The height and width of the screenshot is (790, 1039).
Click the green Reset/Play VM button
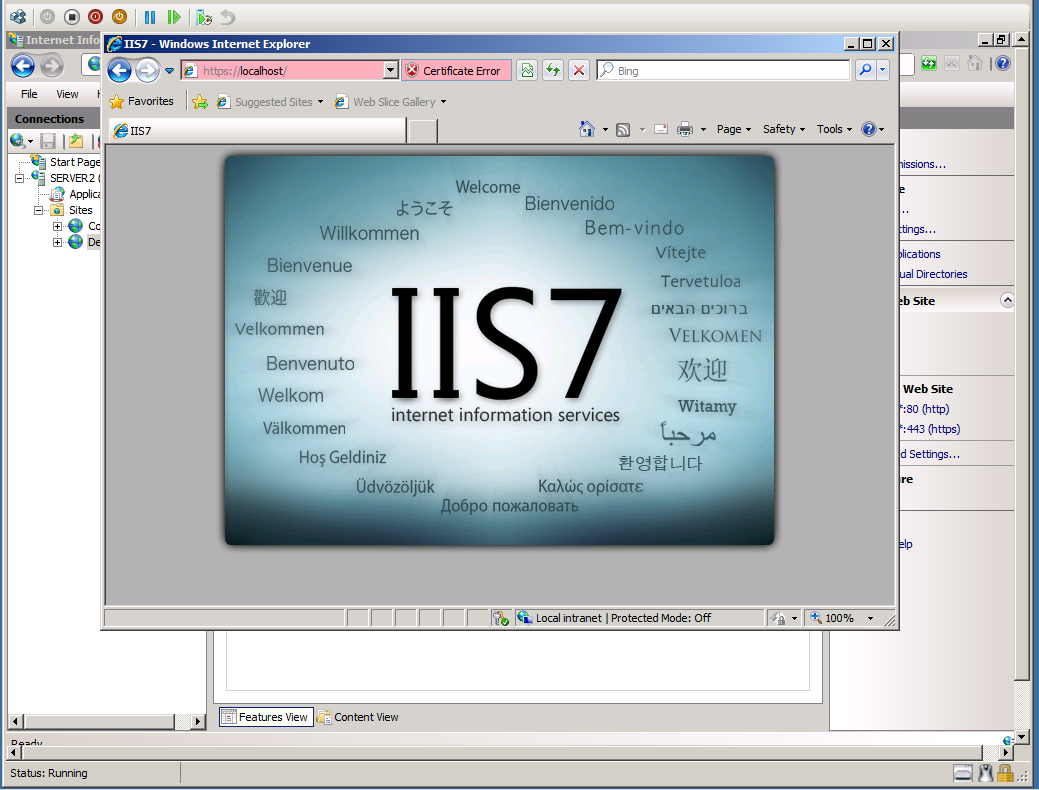[x=174, y=17]
